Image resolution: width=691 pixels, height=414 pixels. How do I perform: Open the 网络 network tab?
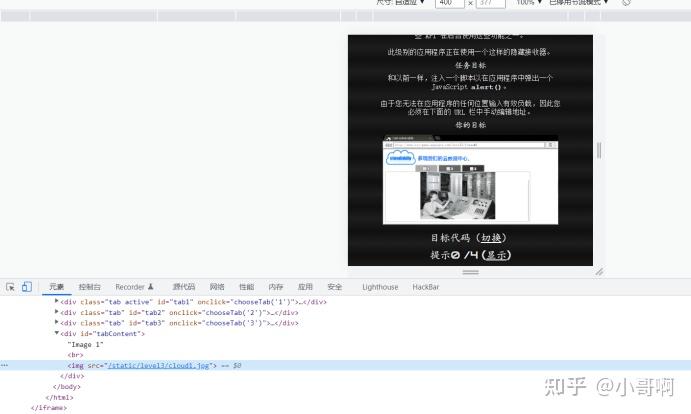coord(217,287)
